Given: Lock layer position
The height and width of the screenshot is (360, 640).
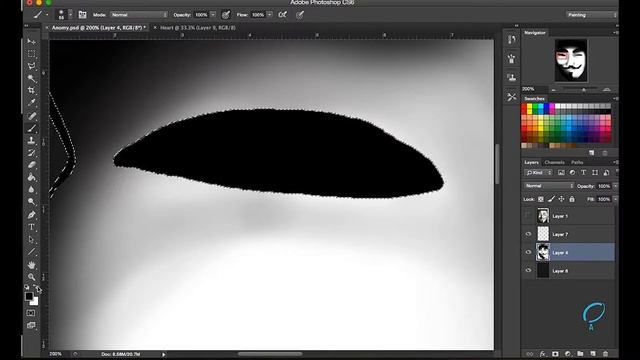Looking at the screenshot, I should (561, 199).
